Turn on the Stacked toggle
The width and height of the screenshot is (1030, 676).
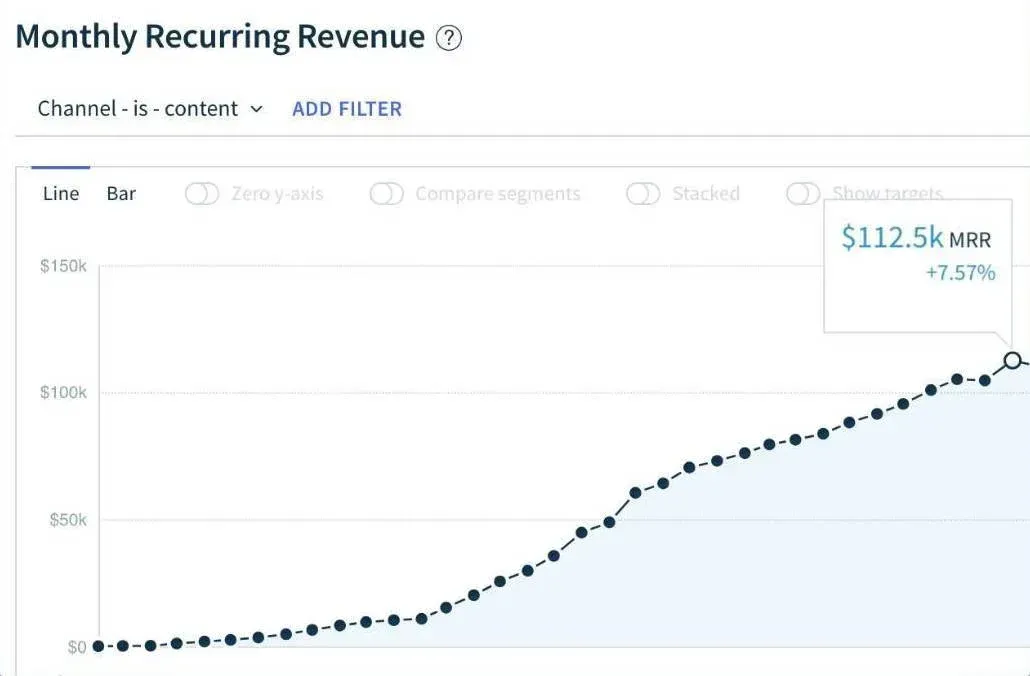click(x=643, y=194)
